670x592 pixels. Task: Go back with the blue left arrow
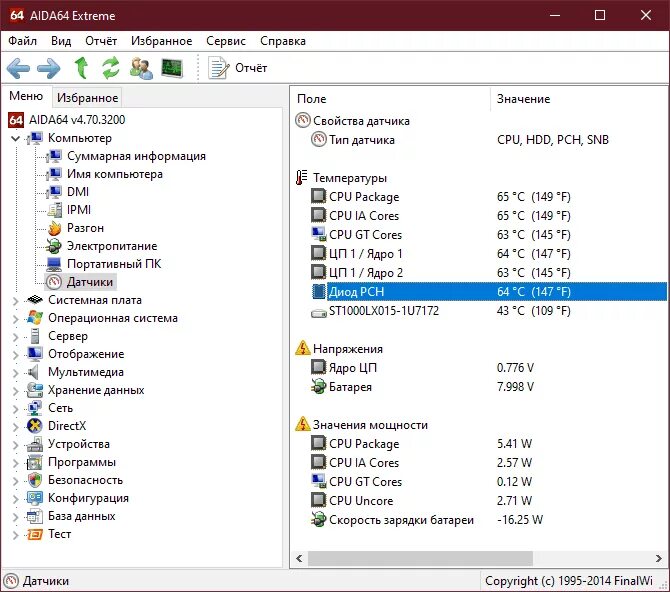[18, 68]
